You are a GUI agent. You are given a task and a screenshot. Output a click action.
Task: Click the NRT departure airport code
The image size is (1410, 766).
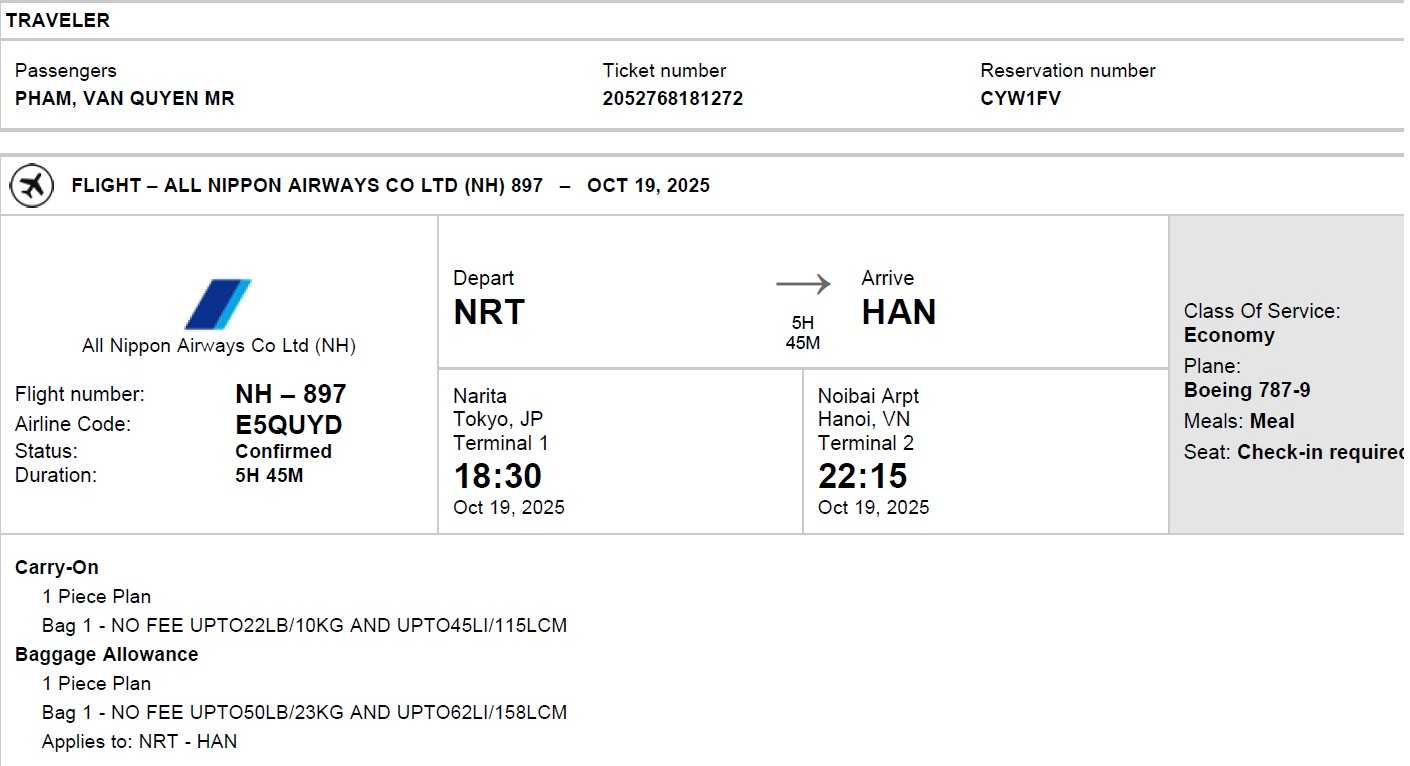tap(488, 312)
